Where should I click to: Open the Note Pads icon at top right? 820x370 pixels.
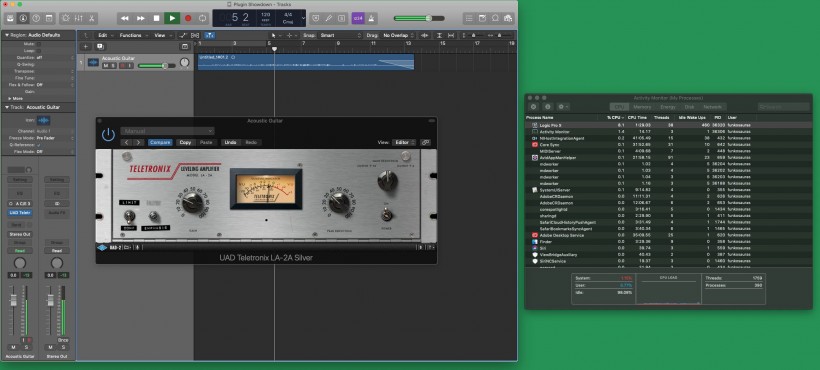[x=482, y=18]
